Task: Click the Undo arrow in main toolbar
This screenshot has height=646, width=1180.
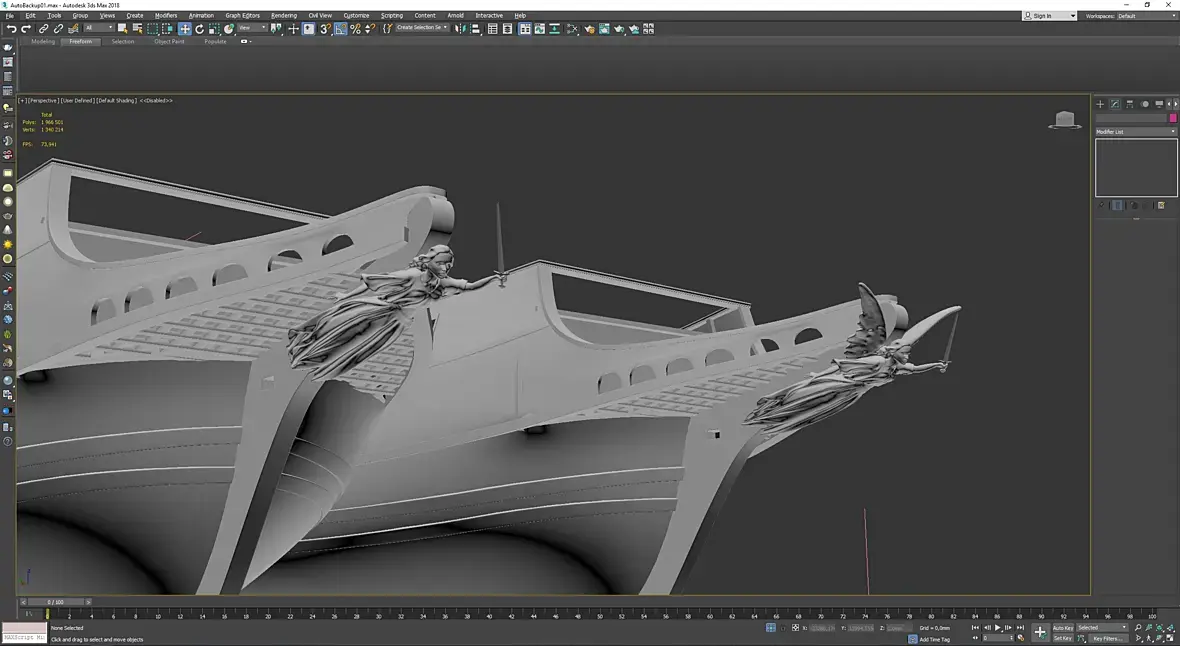Action: click(x=11, y=29)
